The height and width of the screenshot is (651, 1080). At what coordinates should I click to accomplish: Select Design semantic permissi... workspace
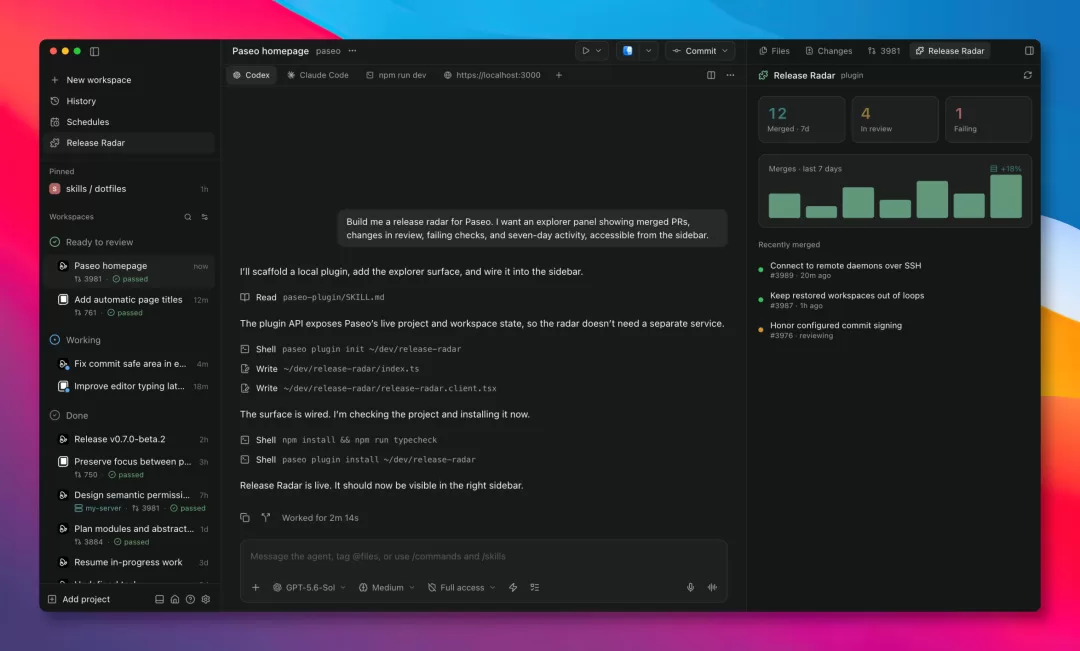130,501
